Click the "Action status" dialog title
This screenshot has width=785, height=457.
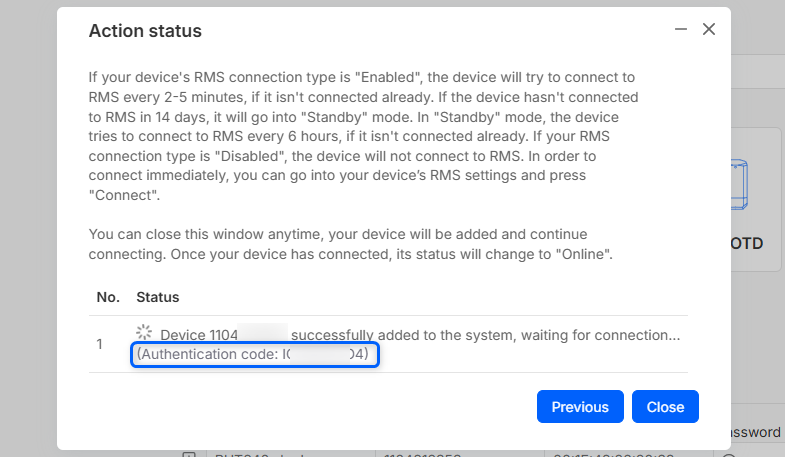tap(145, 31)
